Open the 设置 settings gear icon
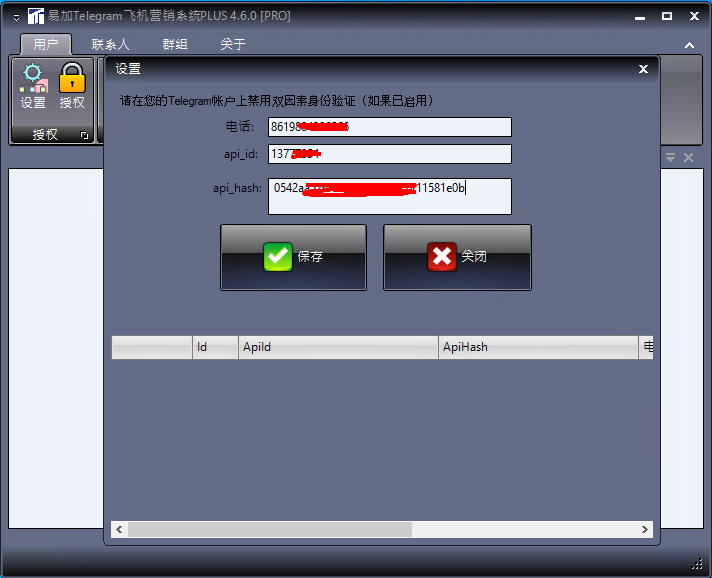Viewport: 712px width, 578px height. (34, 86)
